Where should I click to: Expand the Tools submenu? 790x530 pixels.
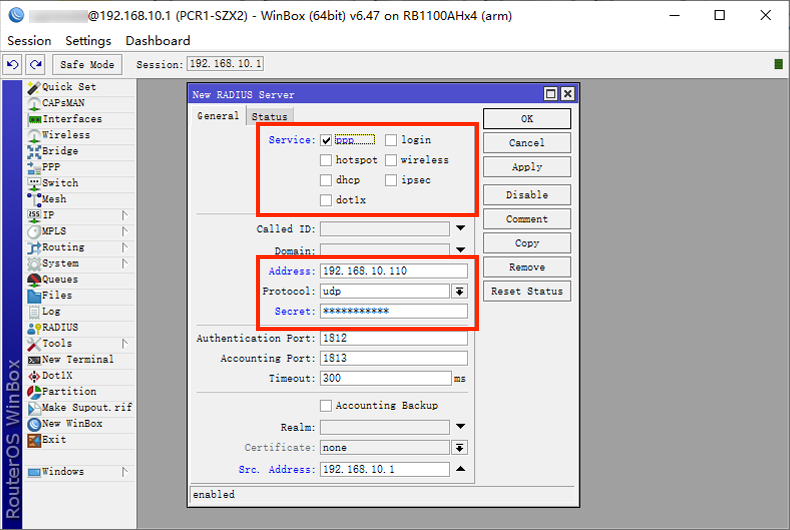(124, 344)
